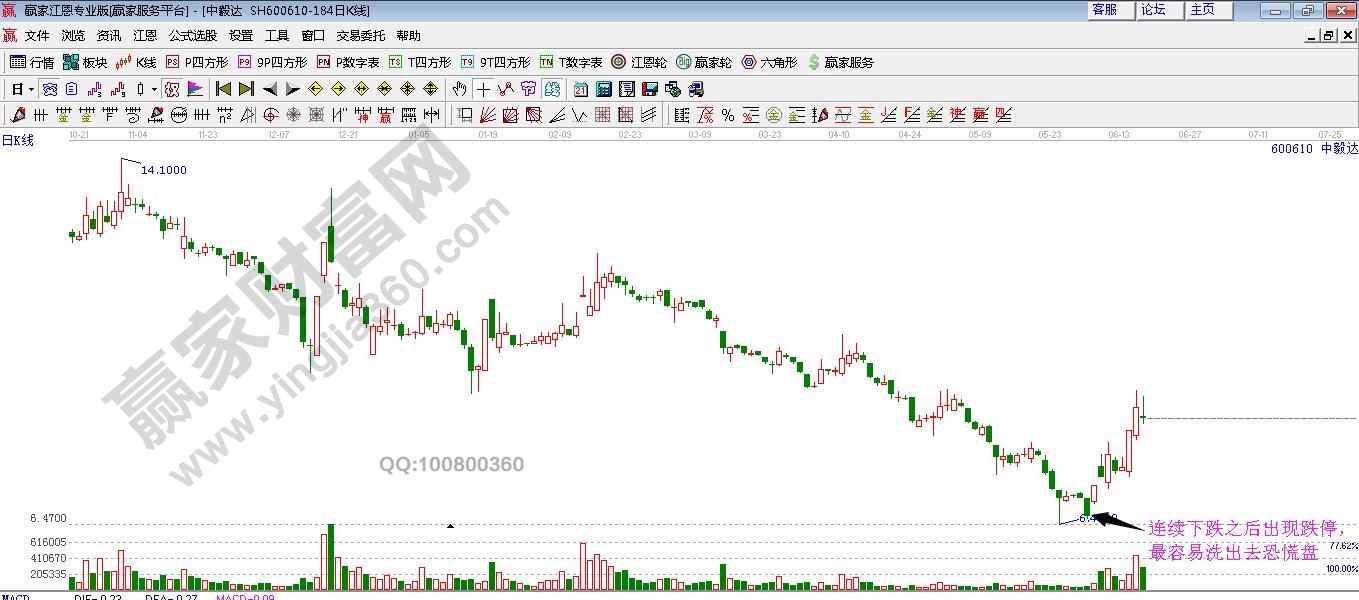The image size is (1359, 600).
Task: Click the calculator icon in toolbar
Action: [x=603, y=89]
